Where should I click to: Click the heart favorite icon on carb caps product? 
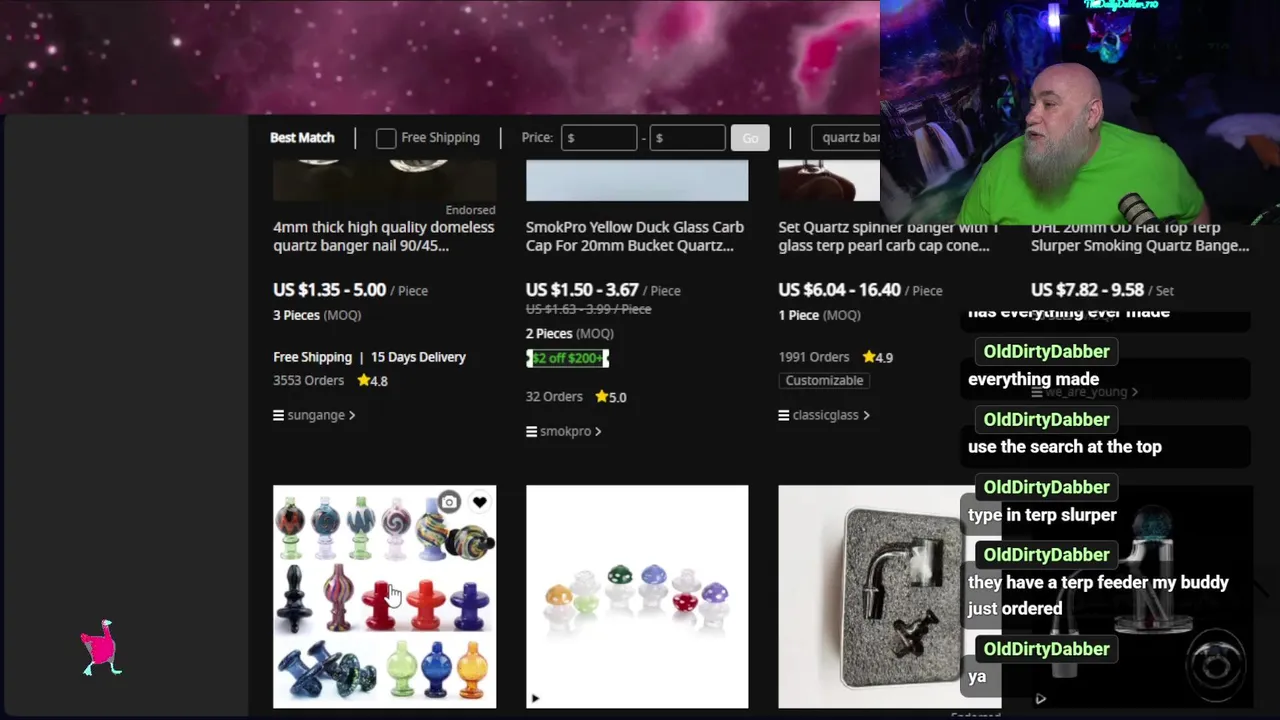480,502
